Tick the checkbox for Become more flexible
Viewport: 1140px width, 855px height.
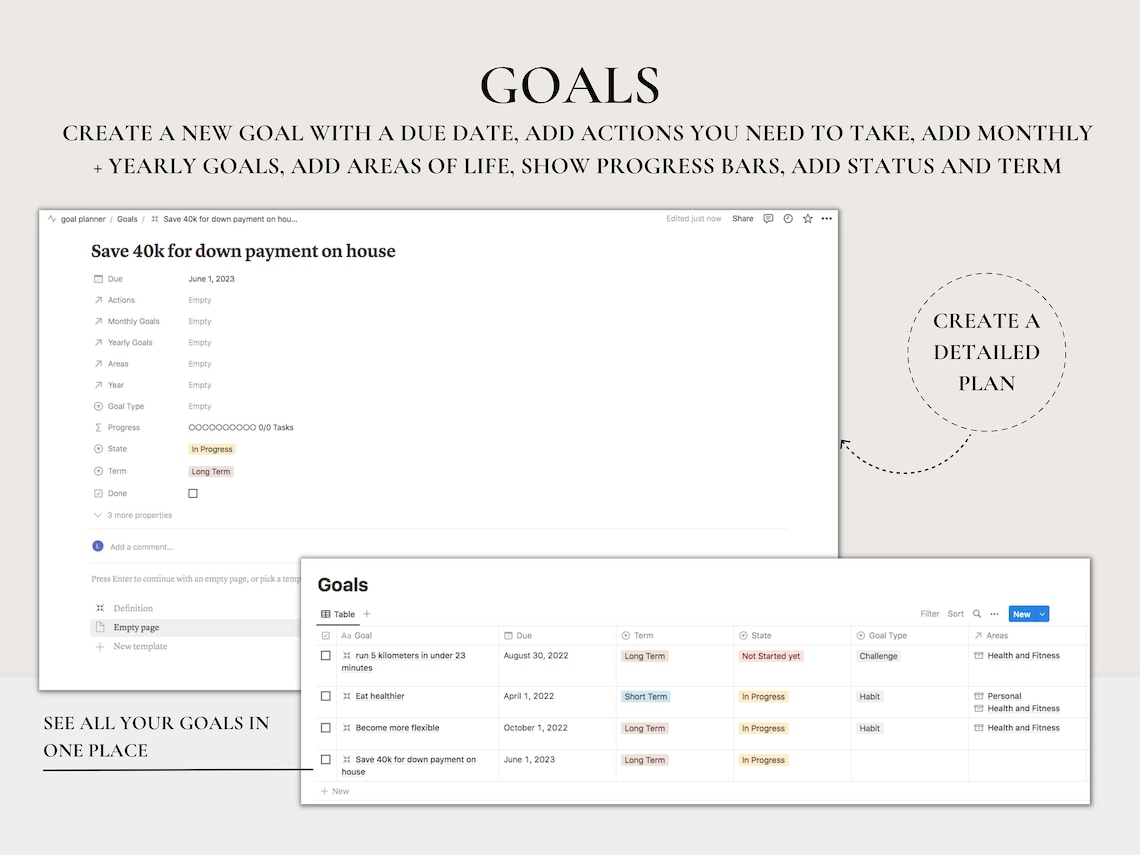tap(325, 728)
